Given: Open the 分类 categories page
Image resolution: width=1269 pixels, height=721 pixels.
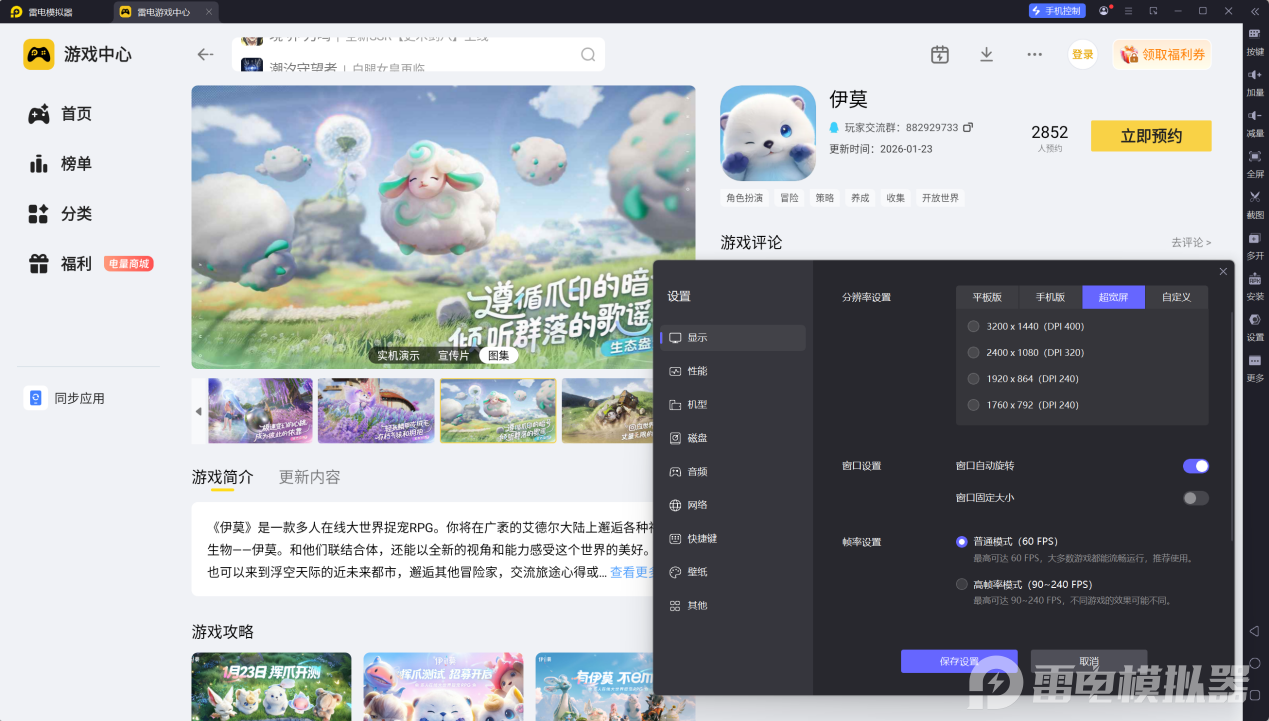Looking at the screenshot, I should pyautogui.click(x=60, y=214).
